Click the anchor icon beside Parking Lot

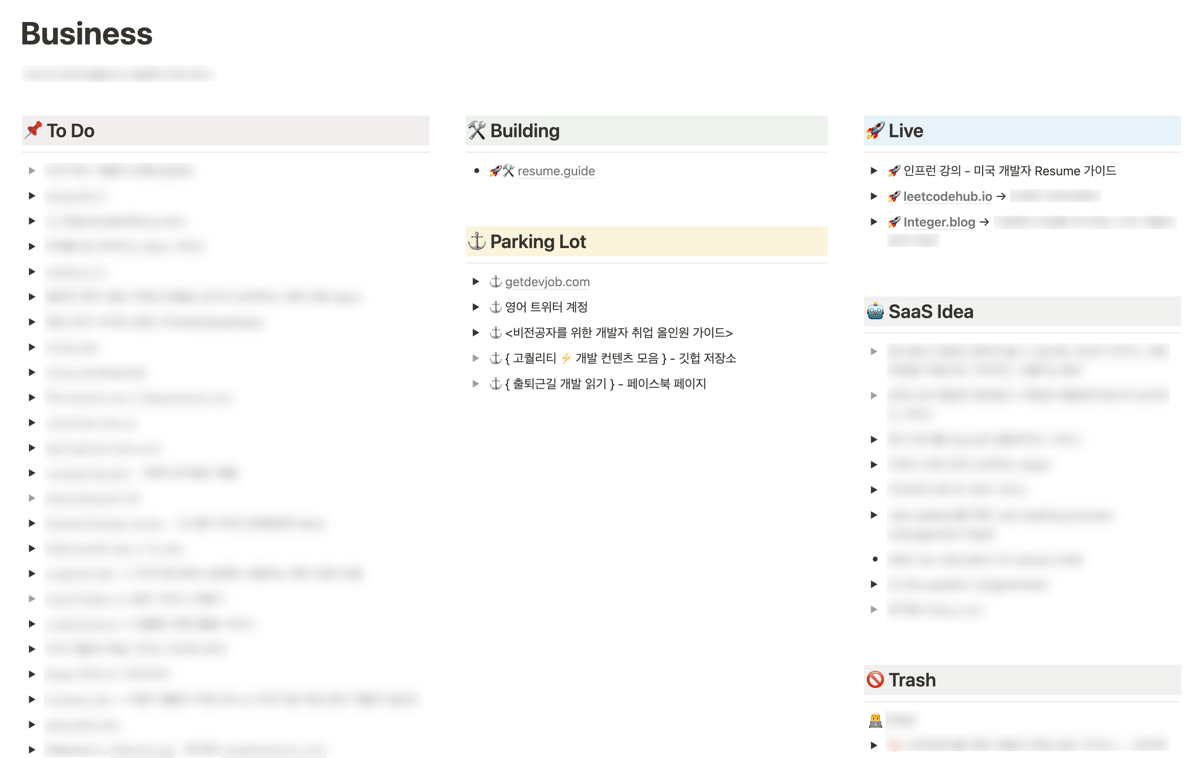pyautogui.click(x=477, y=241)
